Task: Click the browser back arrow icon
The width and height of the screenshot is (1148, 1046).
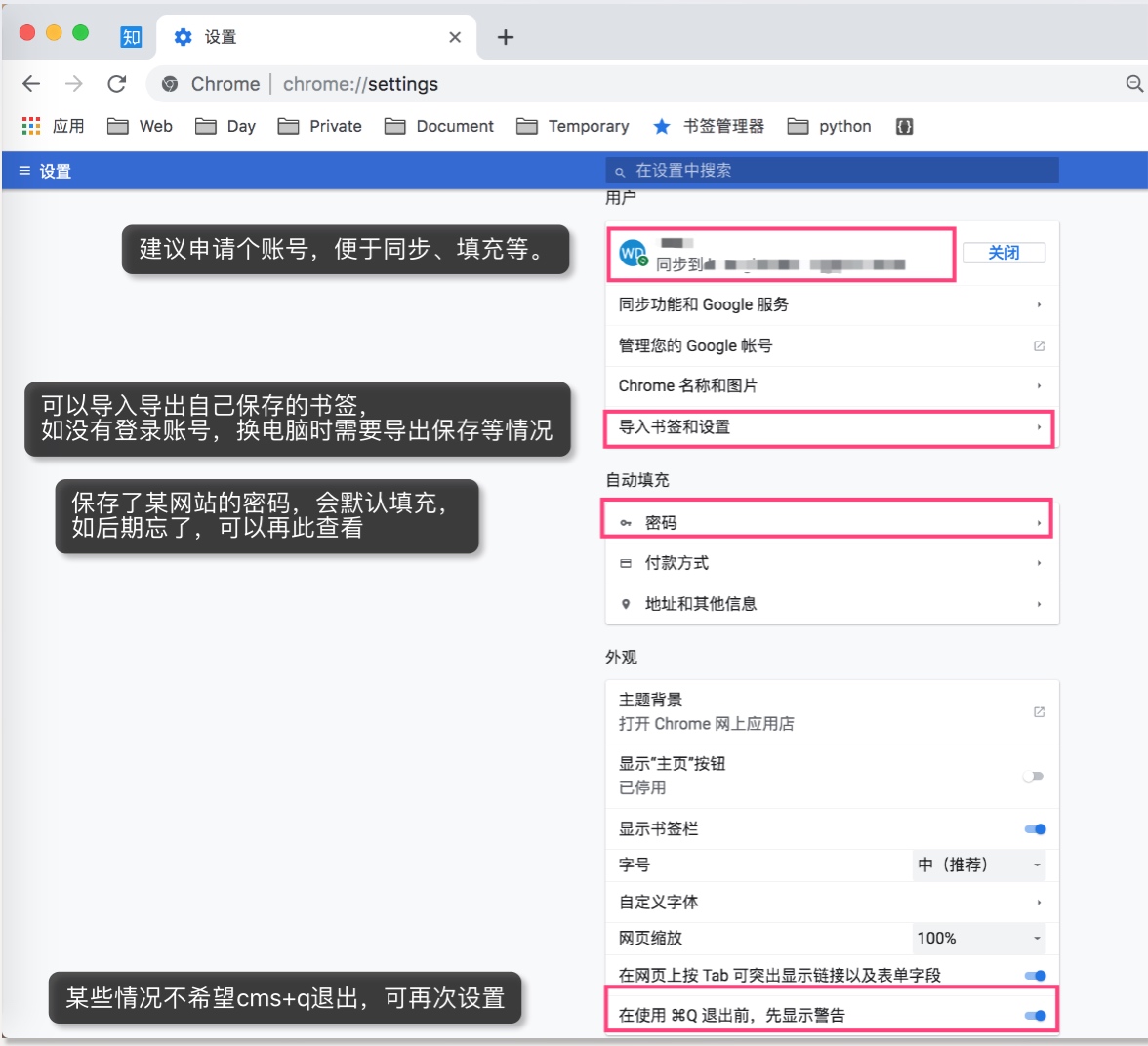Action: point(31,84)
